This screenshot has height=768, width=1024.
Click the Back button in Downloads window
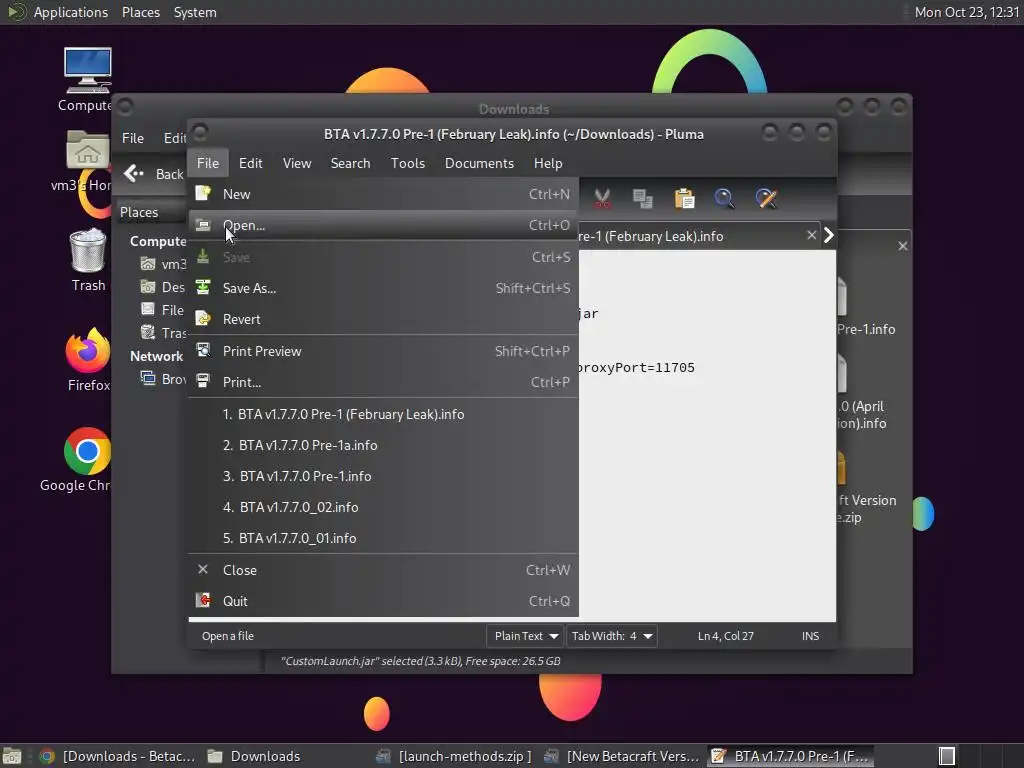tap(154, 174)
